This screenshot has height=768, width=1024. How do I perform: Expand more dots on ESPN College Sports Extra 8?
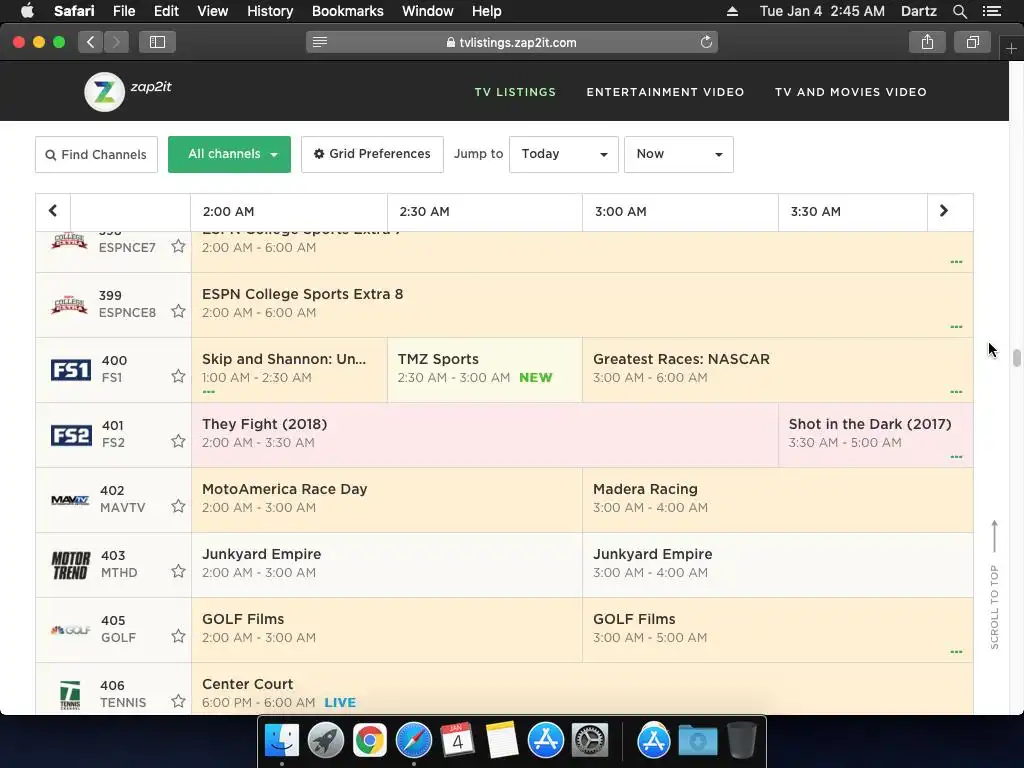(x=956, y=327)
